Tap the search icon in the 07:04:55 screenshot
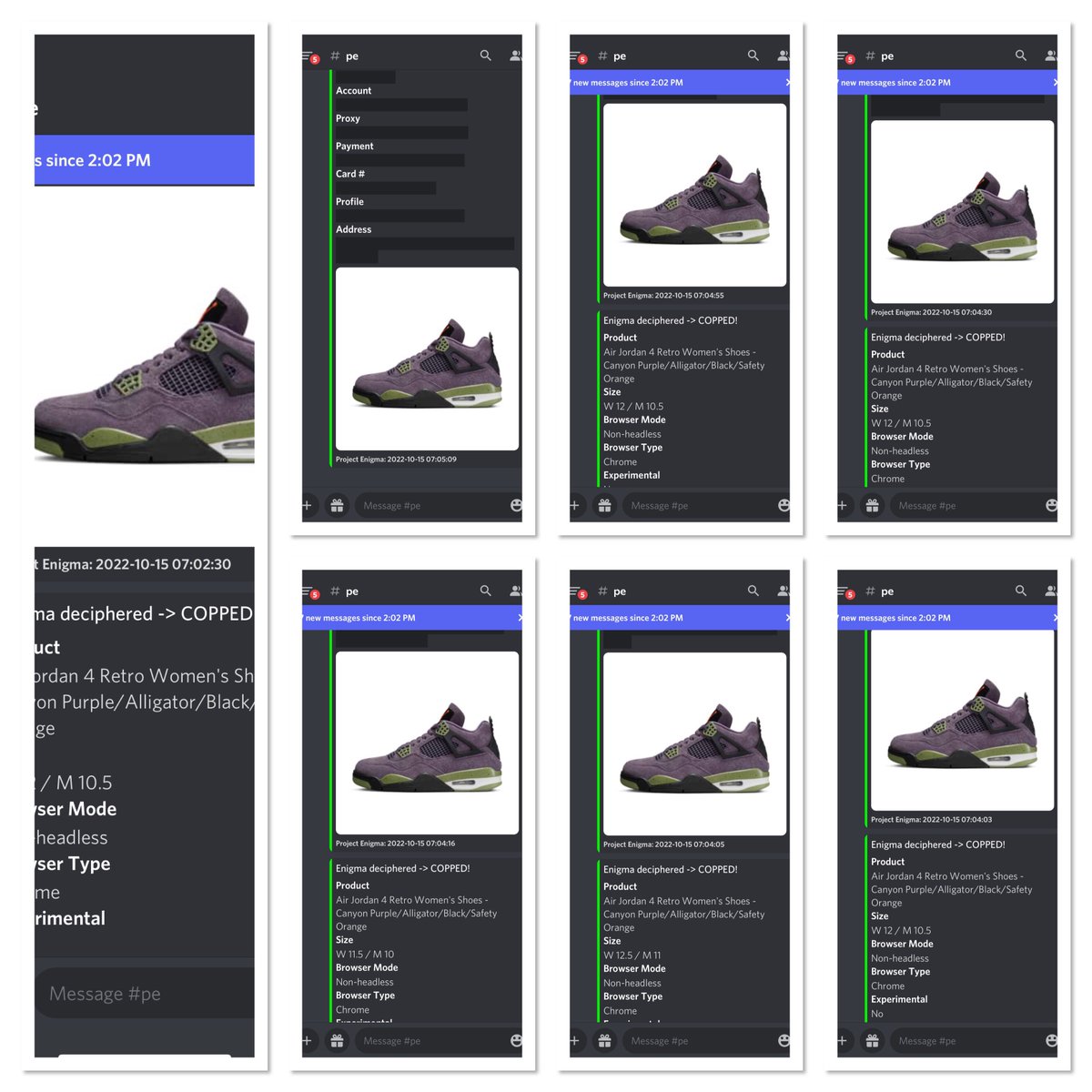 point(753,56)
